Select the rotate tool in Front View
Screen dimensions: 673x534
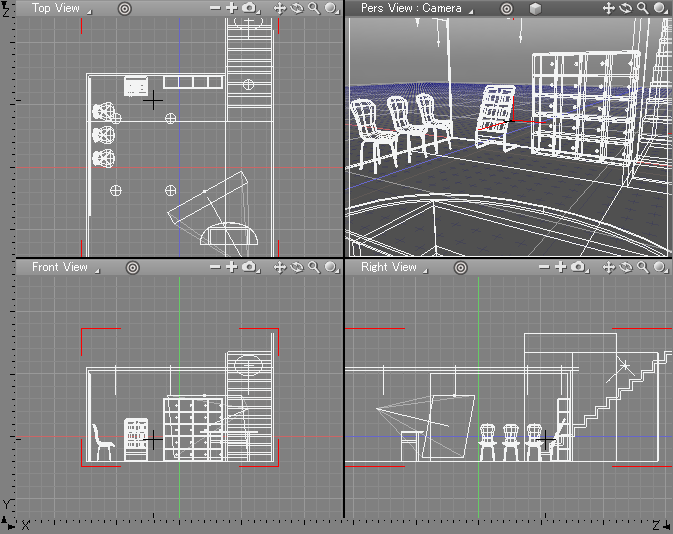(297, 267)
